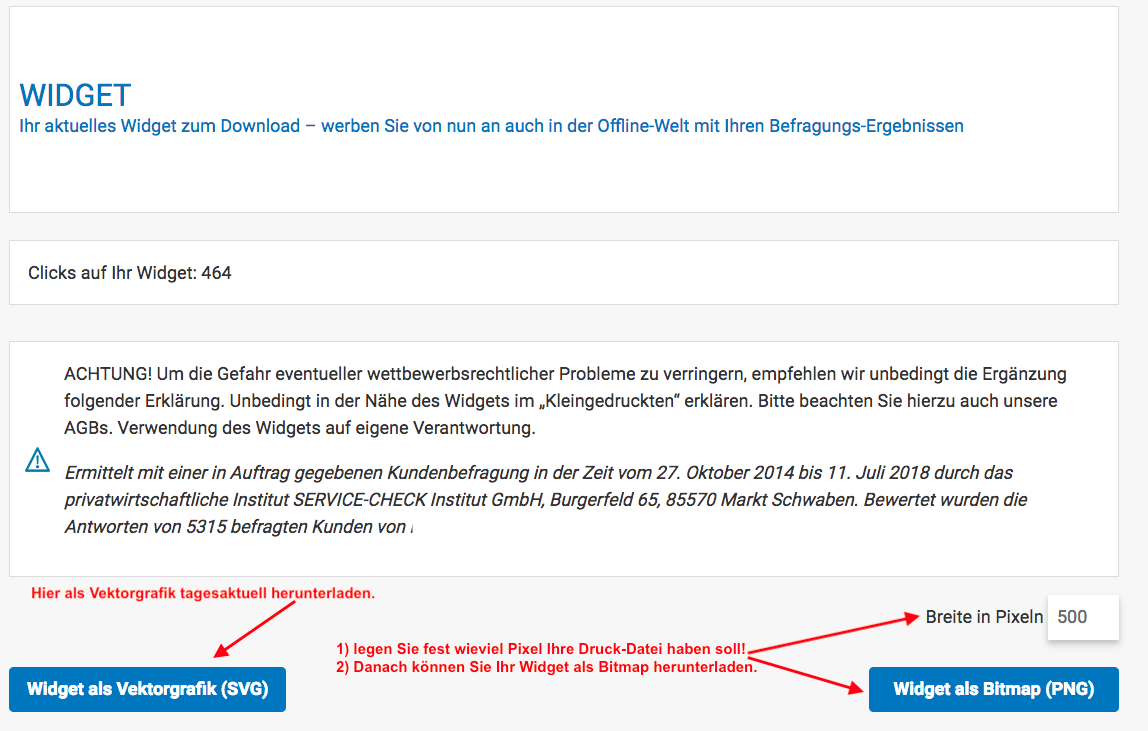Screen dimensions: 1148x731
Task: Download widget as Bitmap (PNG)
Action: [993, 689]
